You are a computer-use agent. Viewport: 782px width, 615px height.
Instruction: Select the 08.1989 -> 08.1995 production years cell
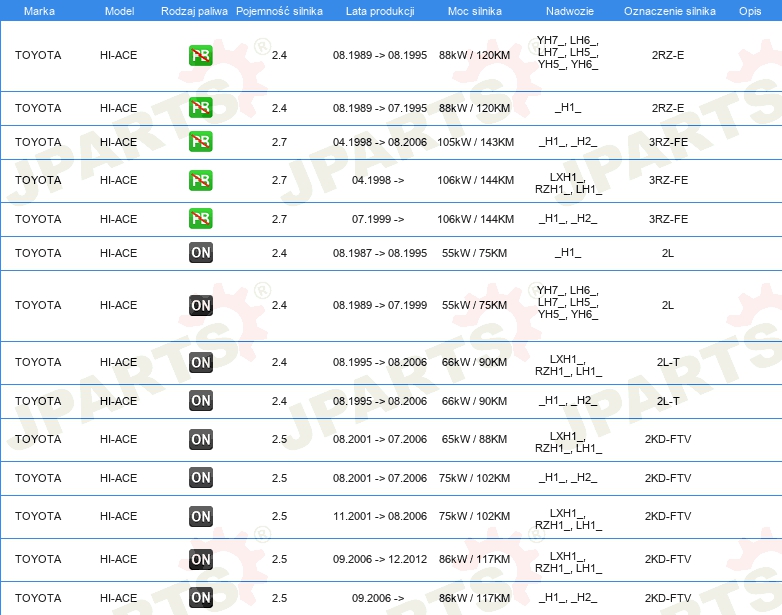coord(380,55)
